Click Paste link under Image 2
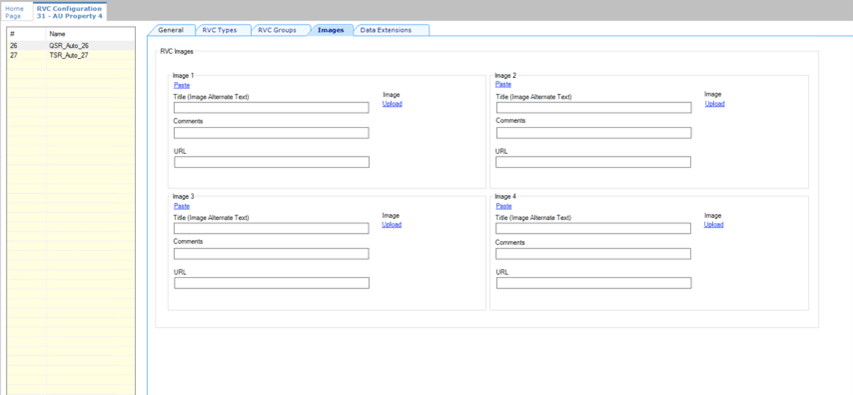 click(x=503, y=84)
